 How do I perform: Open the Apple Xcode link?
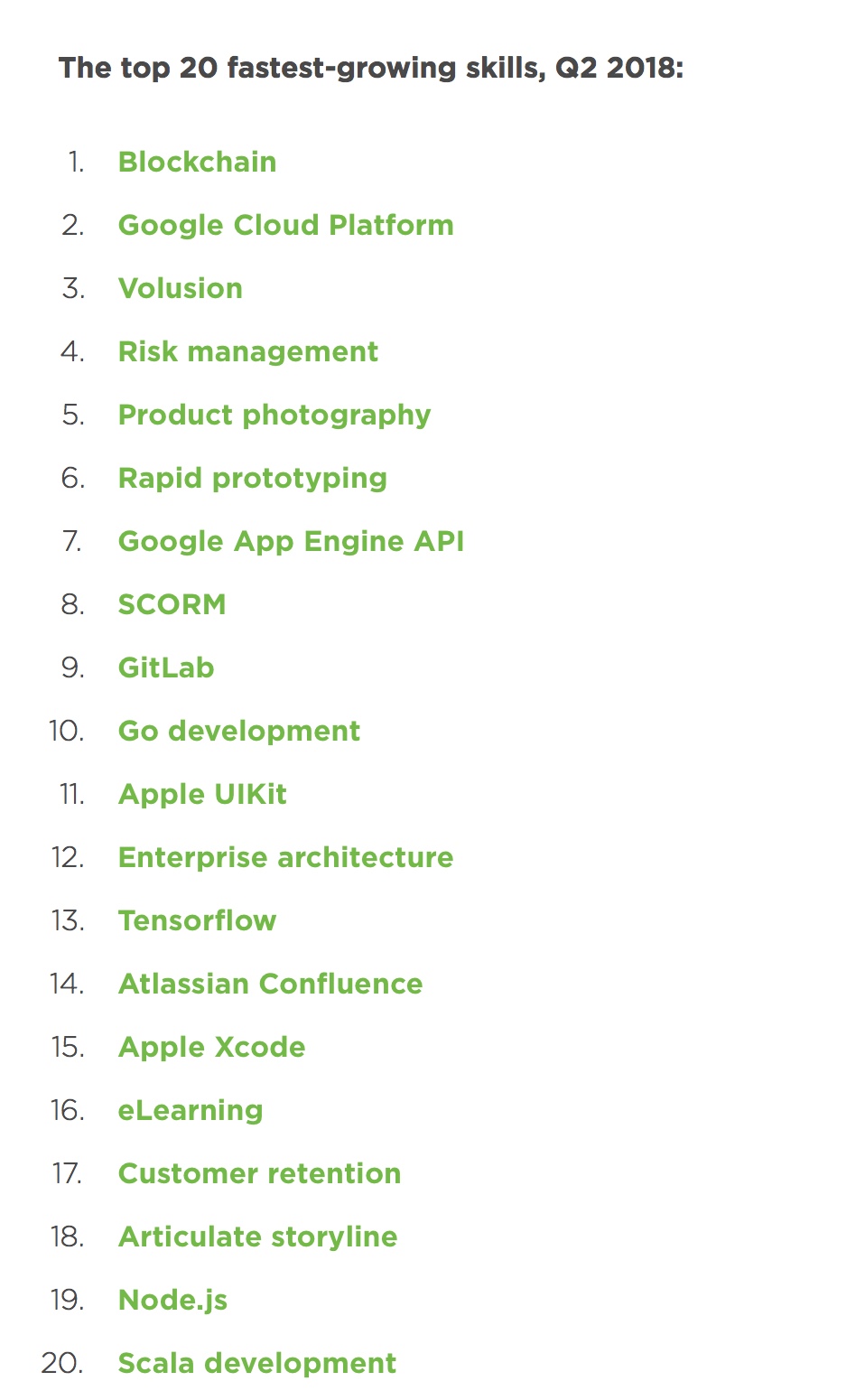coord(211,1048)
